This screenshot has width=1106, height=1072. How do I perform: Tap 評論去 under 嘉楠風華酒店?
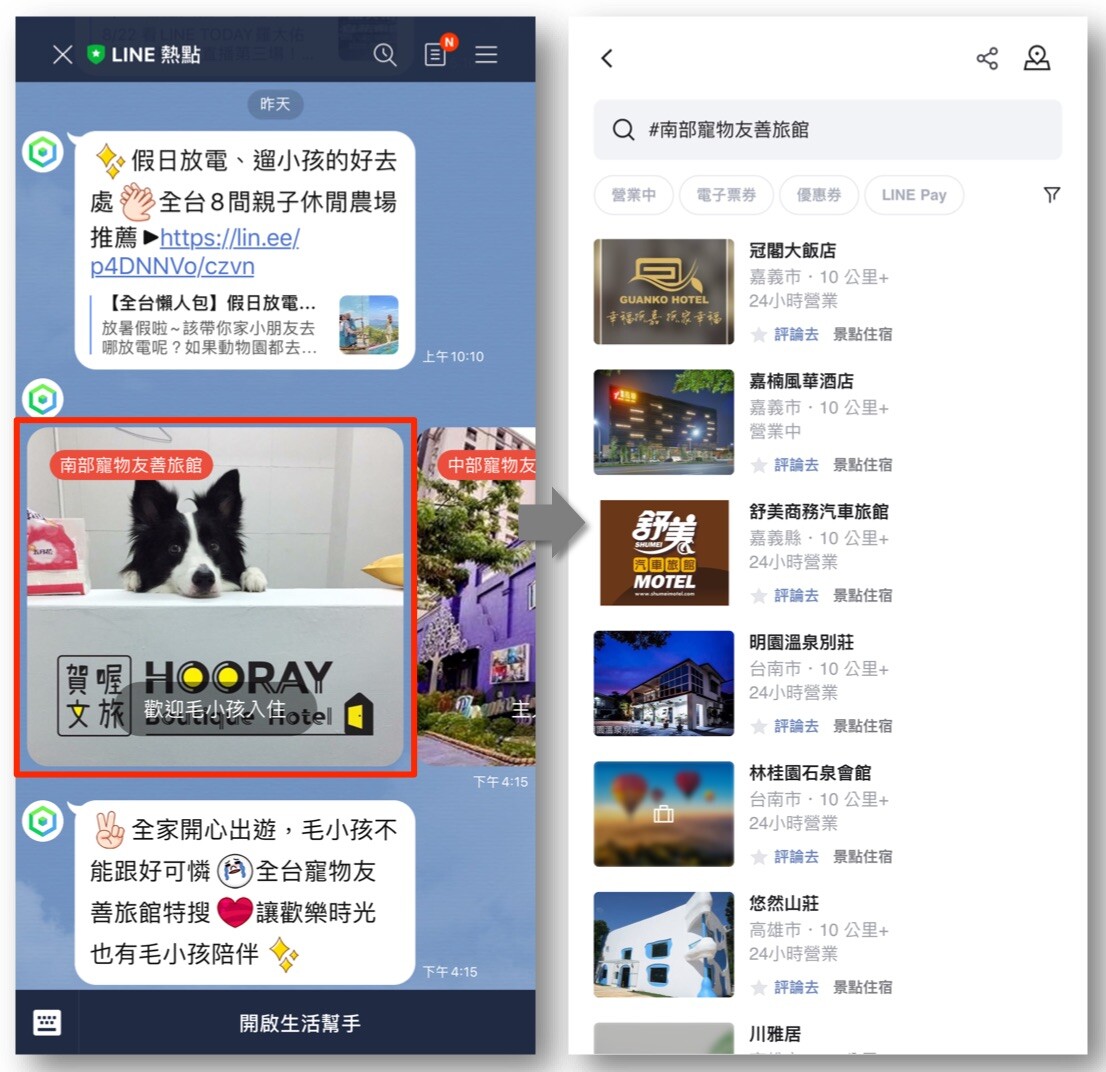(796, 465)
